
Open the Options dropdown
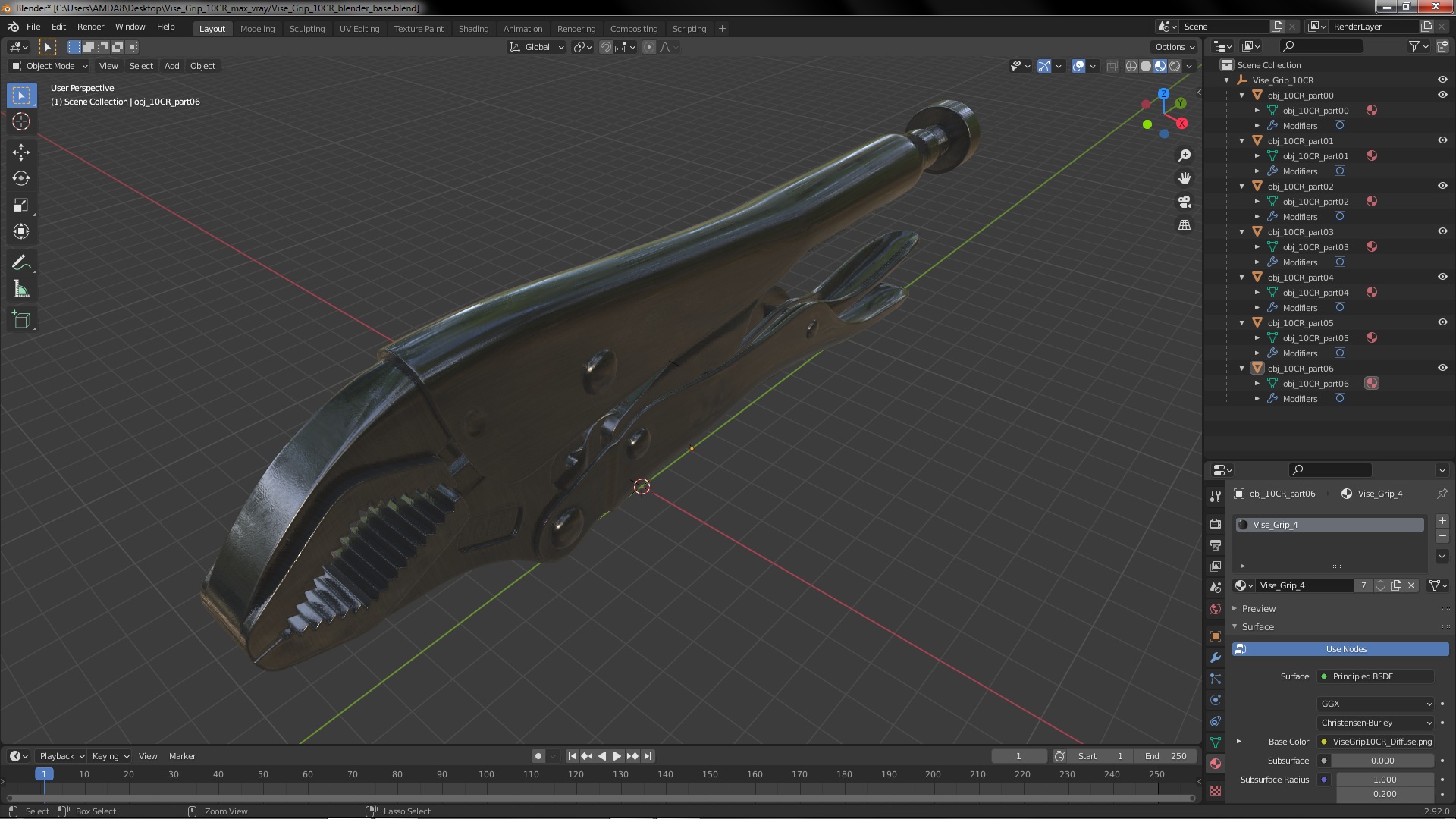[1174, 47]
